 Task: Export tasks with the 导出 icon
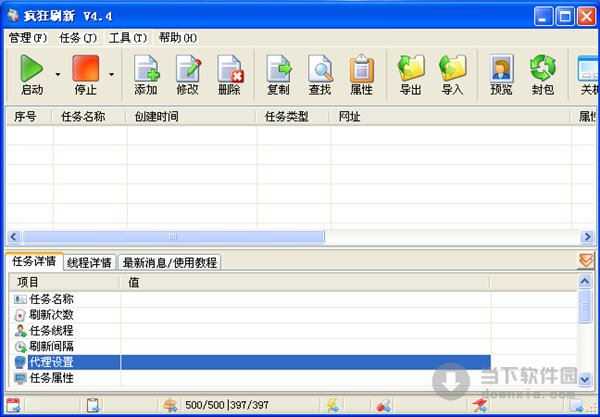point(411,75)
